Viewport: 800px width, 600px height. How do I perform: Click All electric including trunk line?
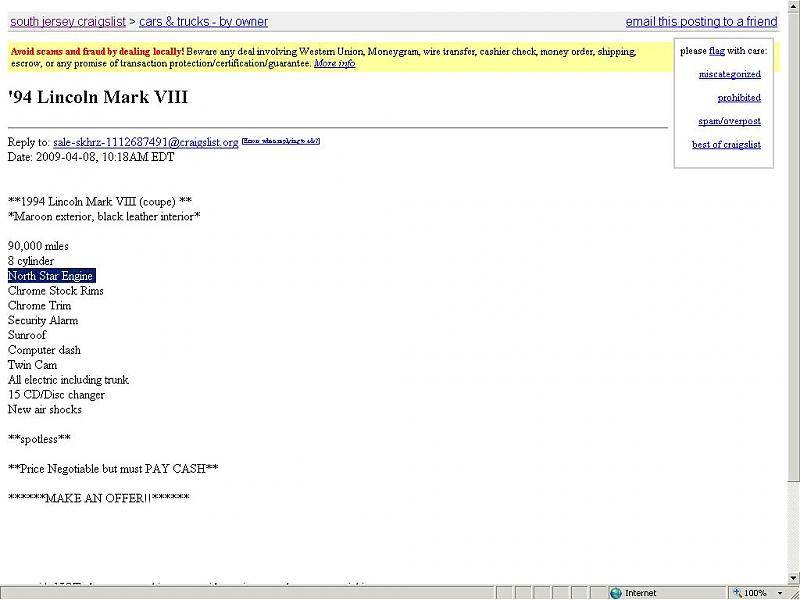[68, 380]
